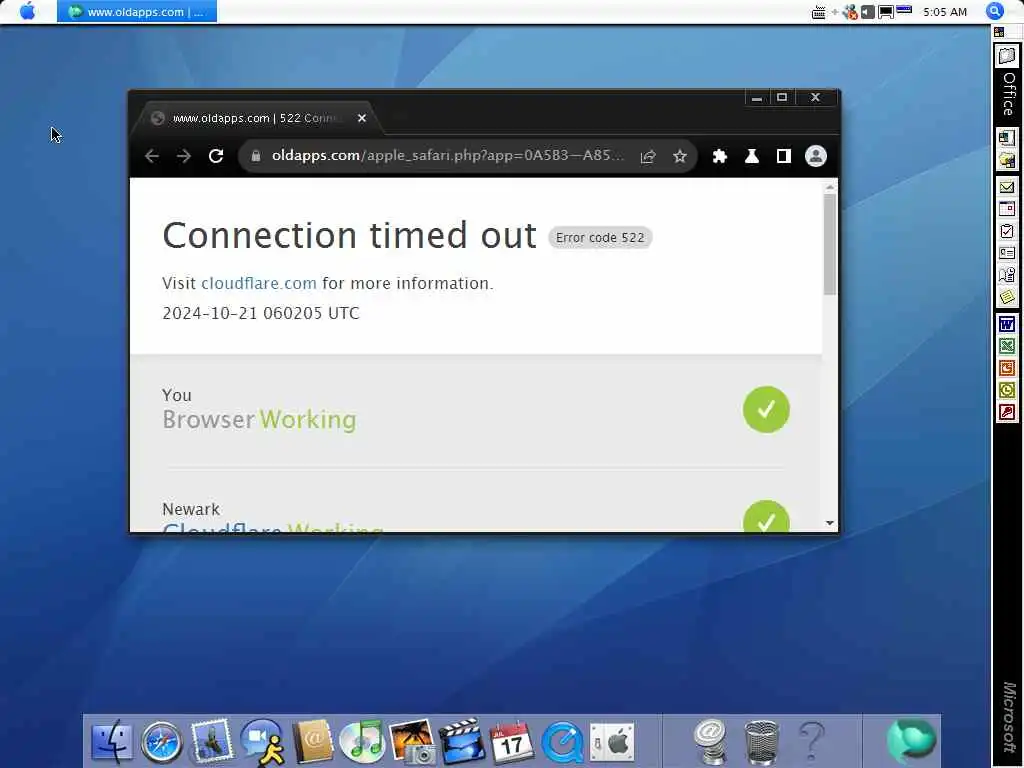The width and height of the screenshot is (1024, 768).
Task: Select the oldapps.com 522 browser tab
Action: click(x=256, y=118)
